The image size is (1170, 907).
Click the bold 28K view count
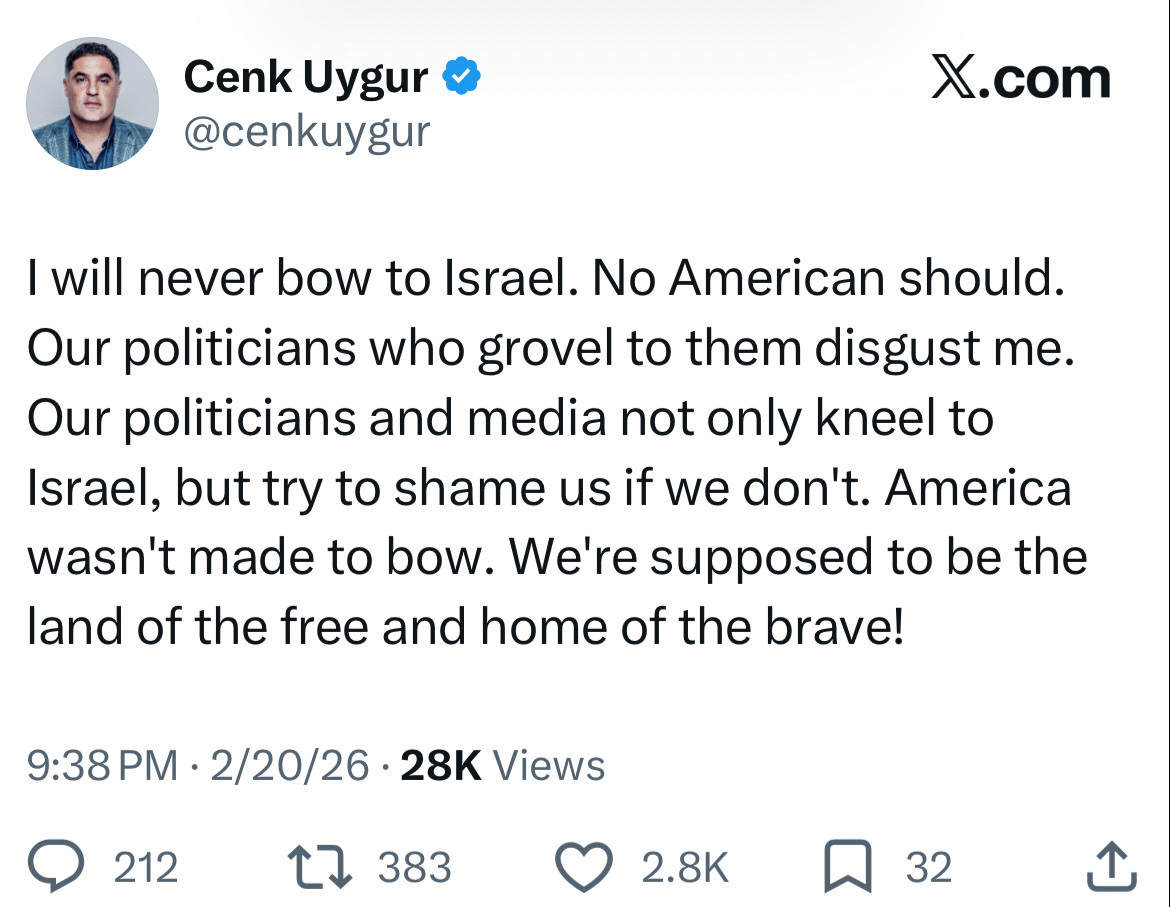pos(440,766)
